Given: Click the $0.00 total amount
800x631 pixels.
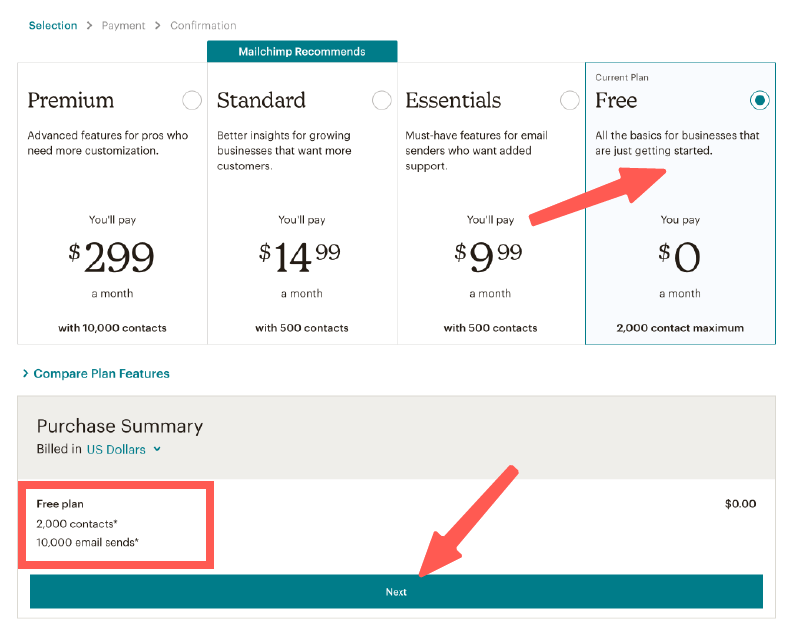Looking at the screenshot, I should pos(741,504).
